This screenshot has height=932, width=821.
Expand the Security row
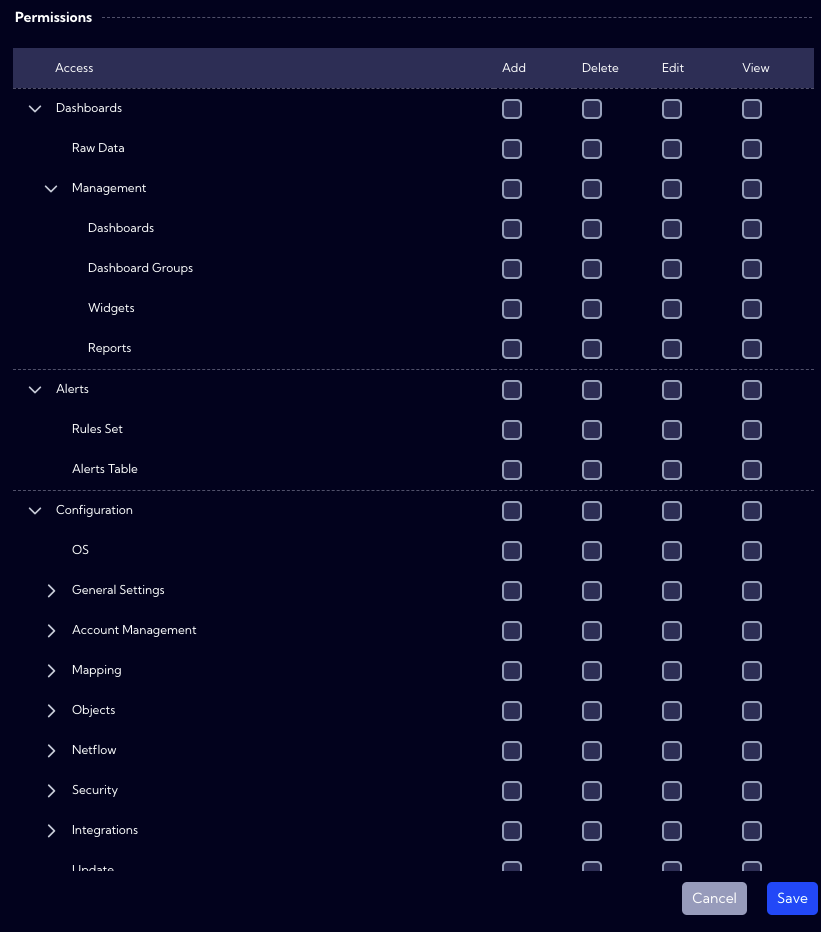[x=51, y=791]
